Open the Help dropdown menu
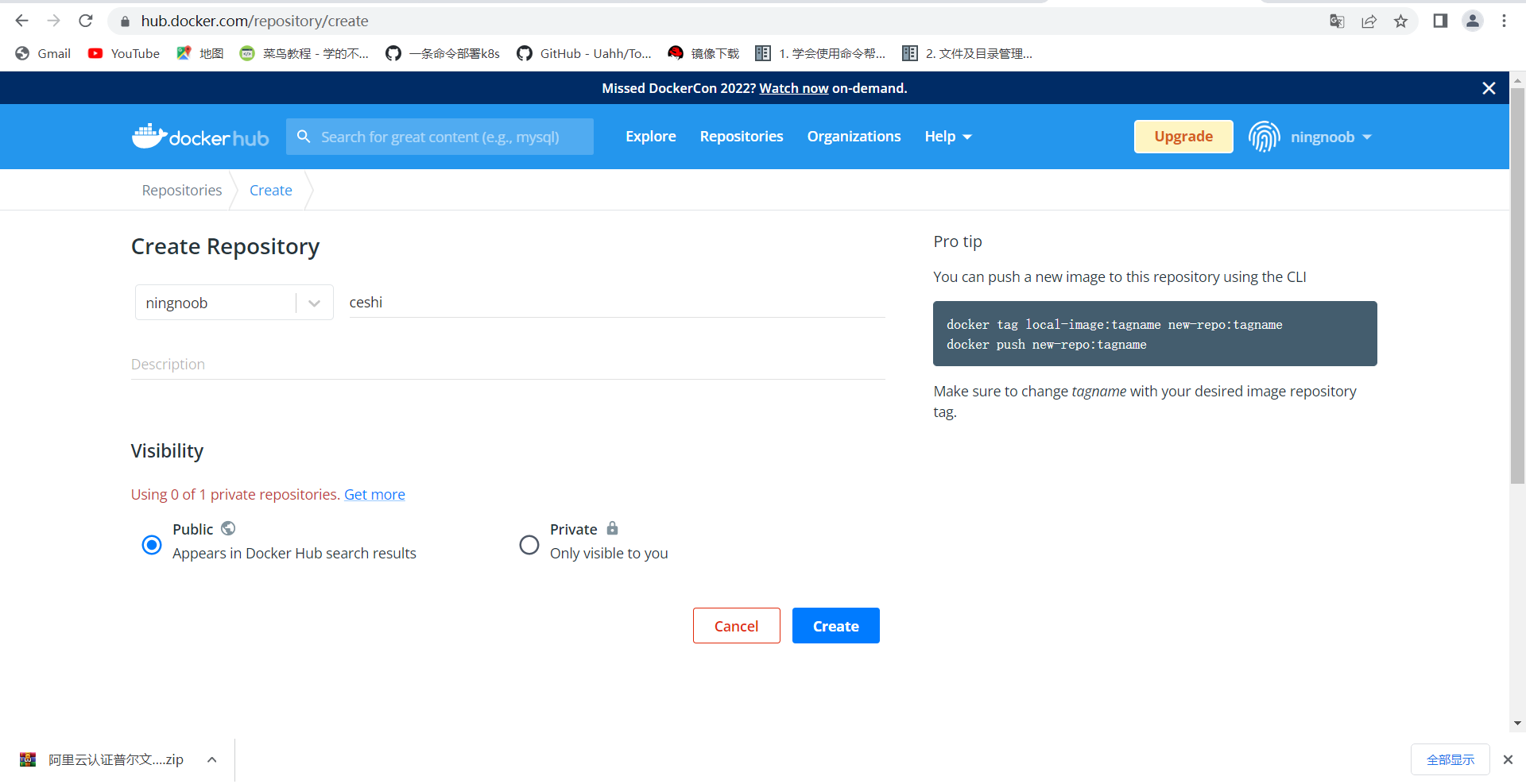The image size is (1526, 784). point(948,137)
